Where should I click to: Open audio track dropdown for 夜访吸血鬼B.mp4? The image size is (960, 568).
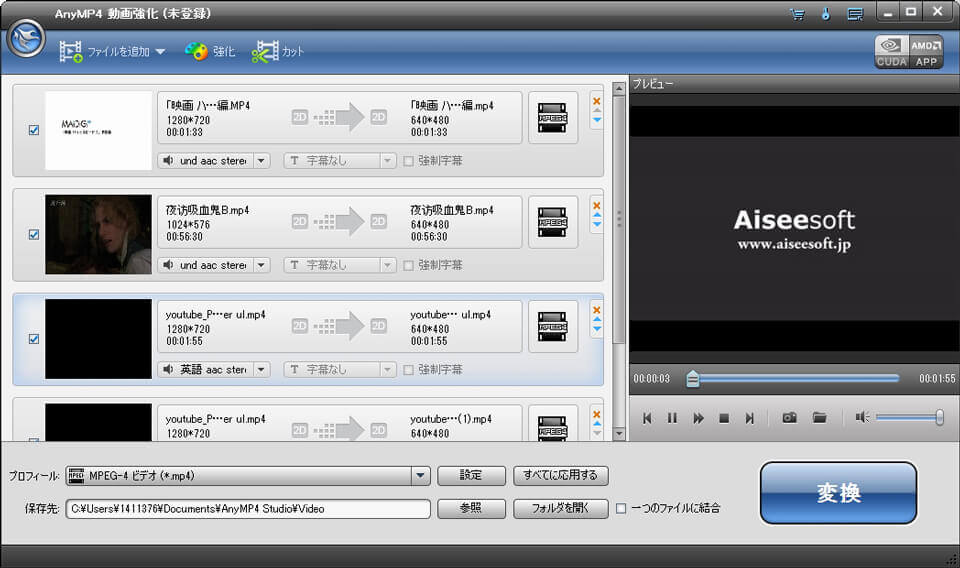(261, 265)
